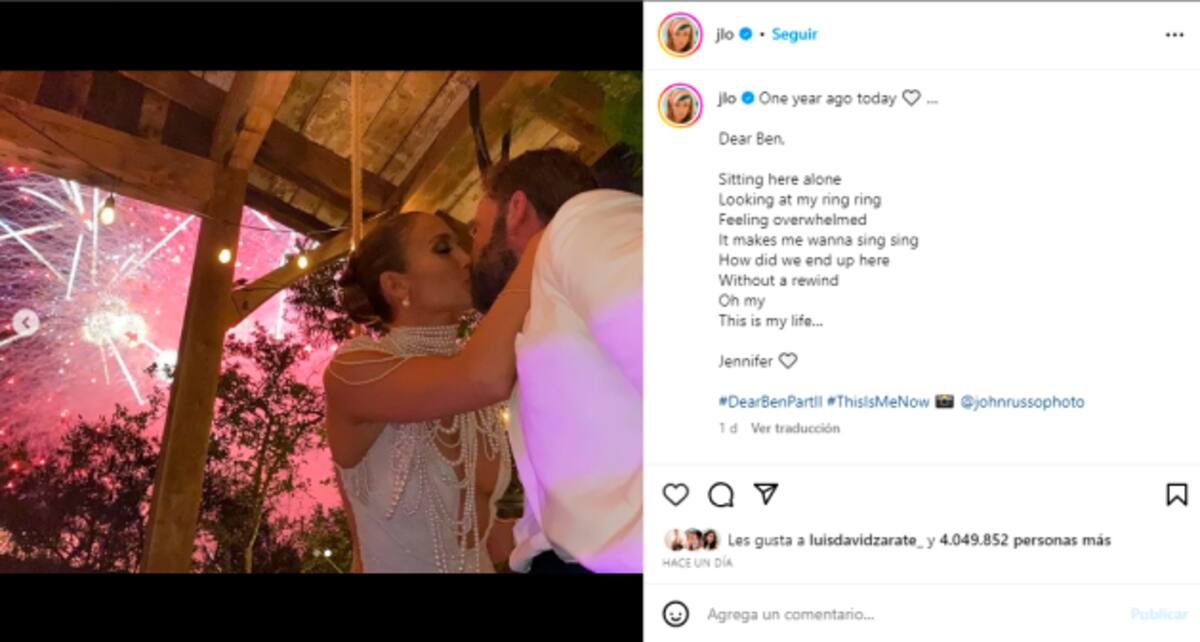
Task: Visit the @johnrussophoto profile
Action: [1022, 402]
